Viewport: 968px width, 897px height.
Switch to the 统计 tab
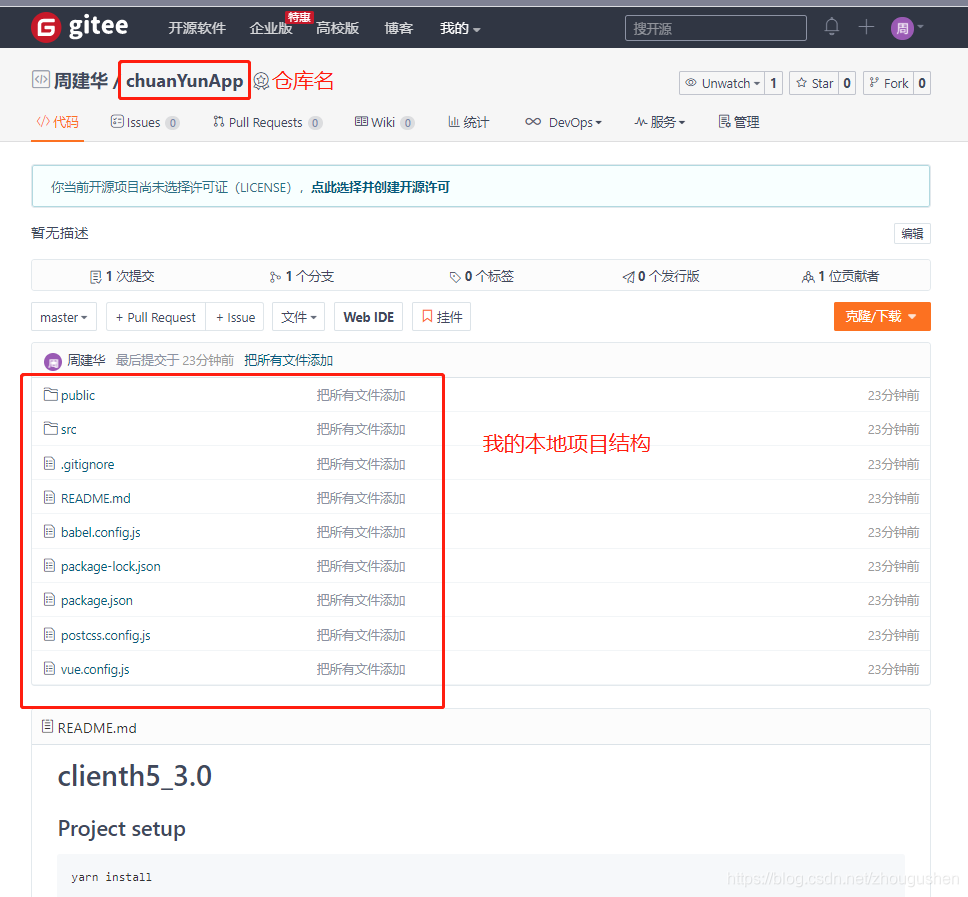click(x=469, y=122)
